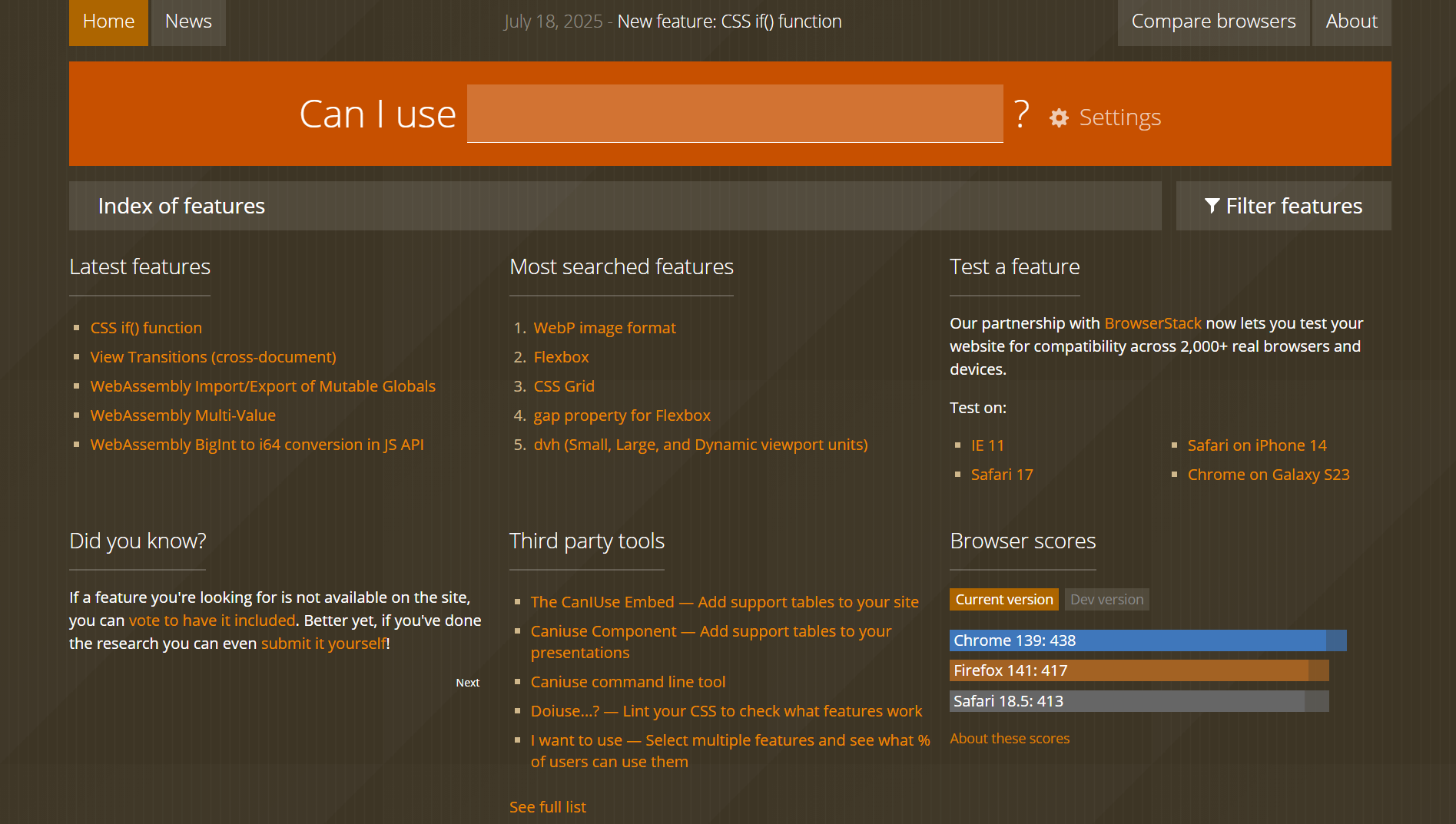Open View Transitions (cross-document) feature
This screenshot has height=824, width=1456.
tap(214, 357)
